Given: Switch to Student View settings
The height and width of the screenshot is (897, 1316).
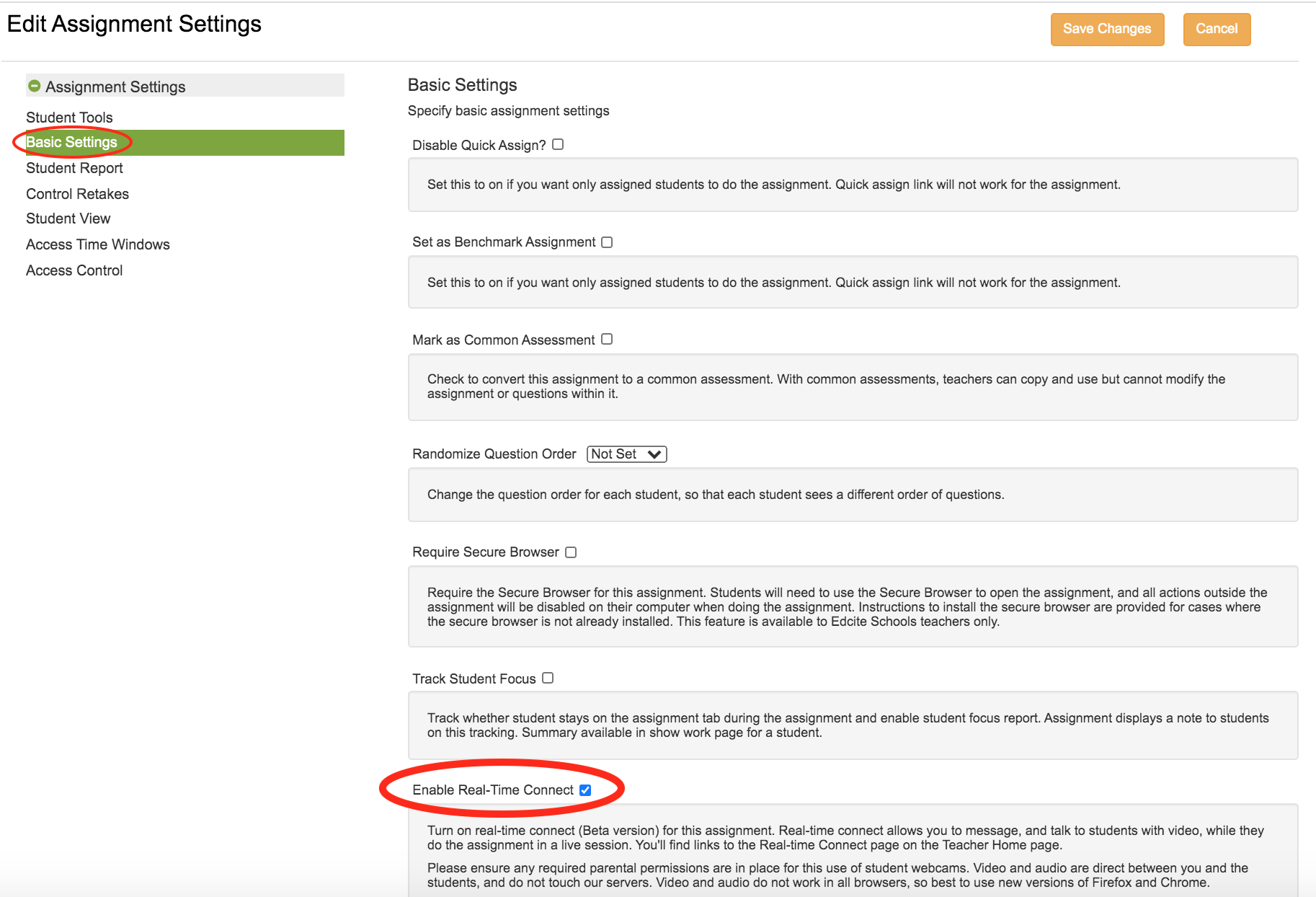Looking at the screenshot, I should [68, 218].
